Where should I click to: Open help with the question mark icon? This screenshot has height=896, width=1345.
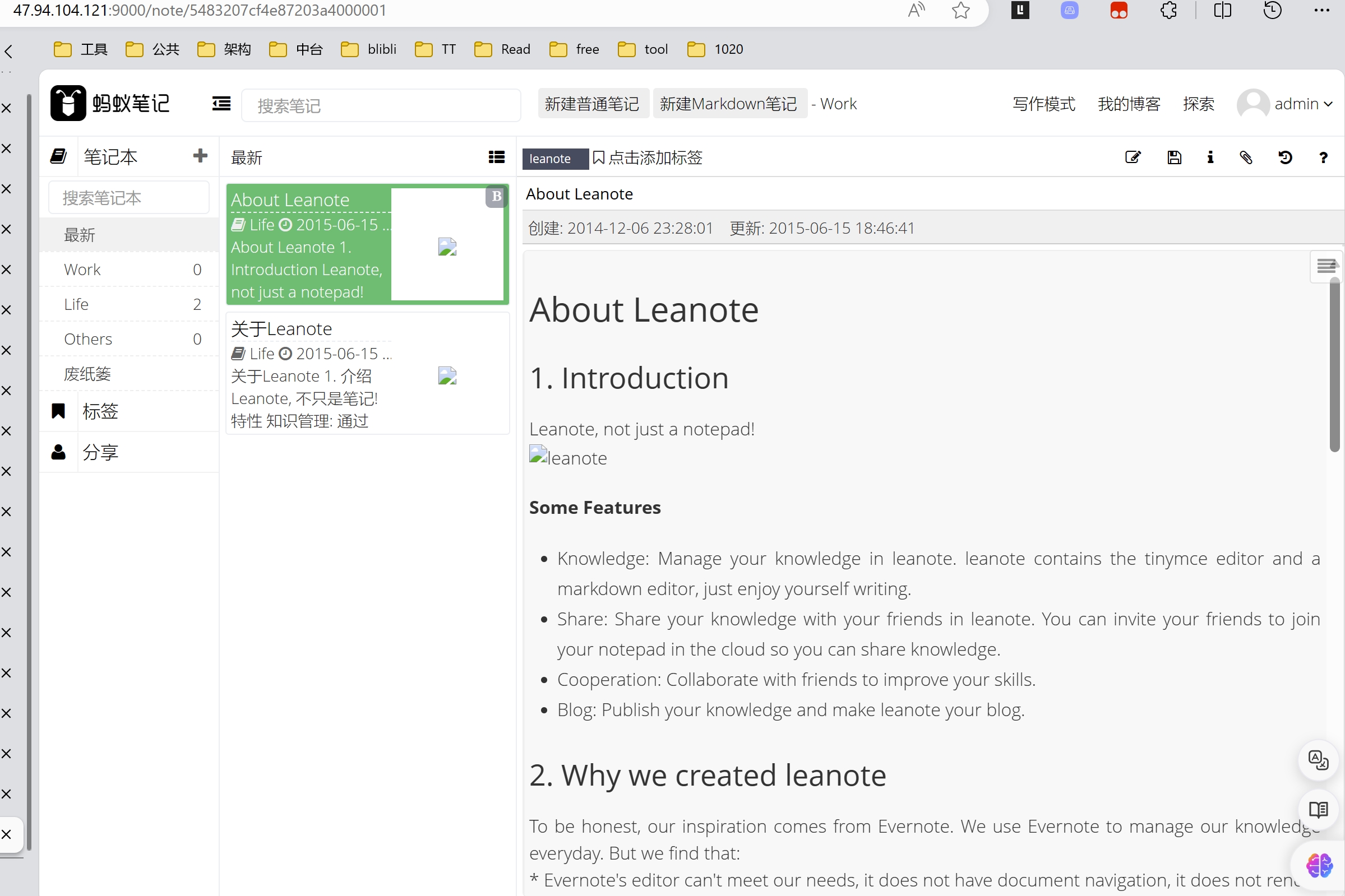1323,157
